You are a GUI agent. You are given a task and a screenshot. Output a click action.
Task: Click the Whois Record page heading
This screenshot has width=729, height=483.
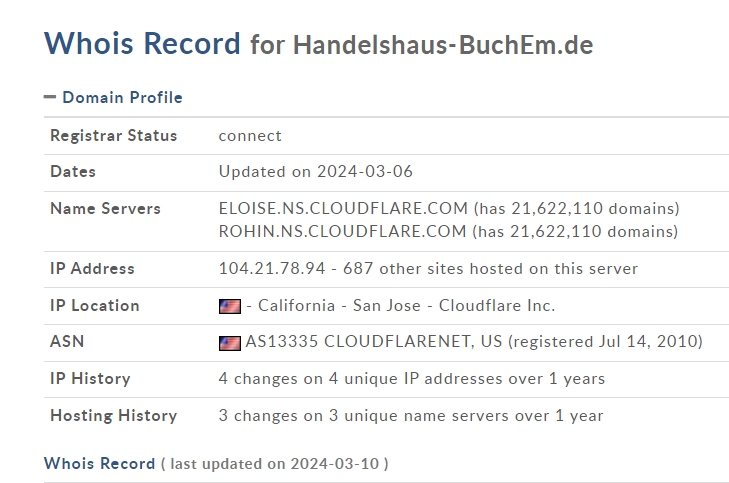142,44
